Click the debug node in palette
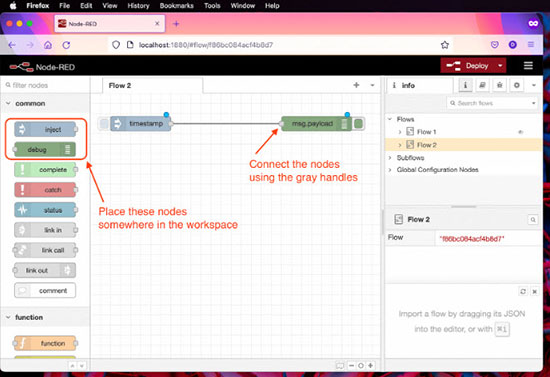 click(x=45, y=149)
